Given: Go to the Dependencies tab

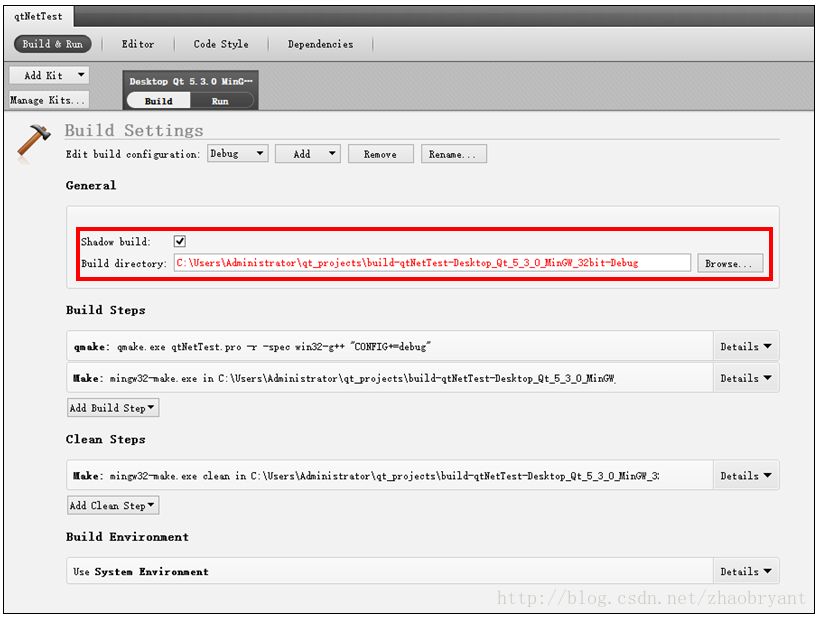Looking at the screenshot, I should point(320,44).
